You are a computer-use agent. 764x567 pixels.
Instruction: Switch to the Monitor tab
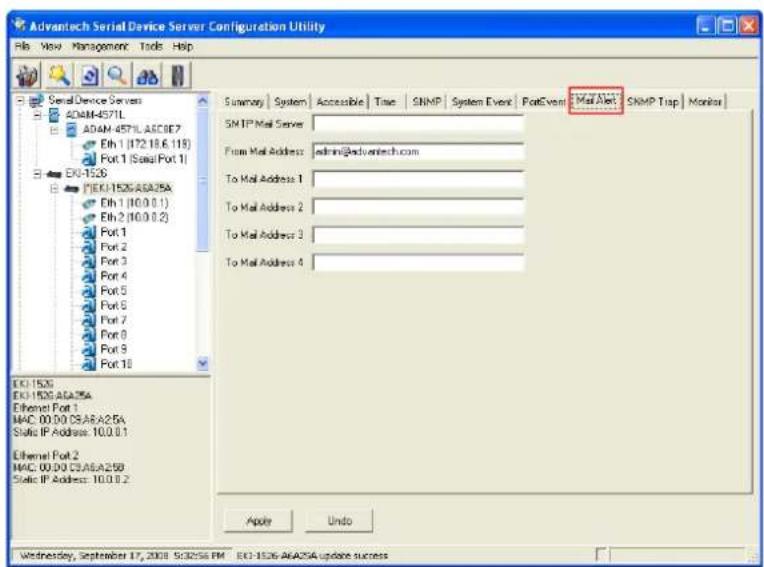click(705, 102)
